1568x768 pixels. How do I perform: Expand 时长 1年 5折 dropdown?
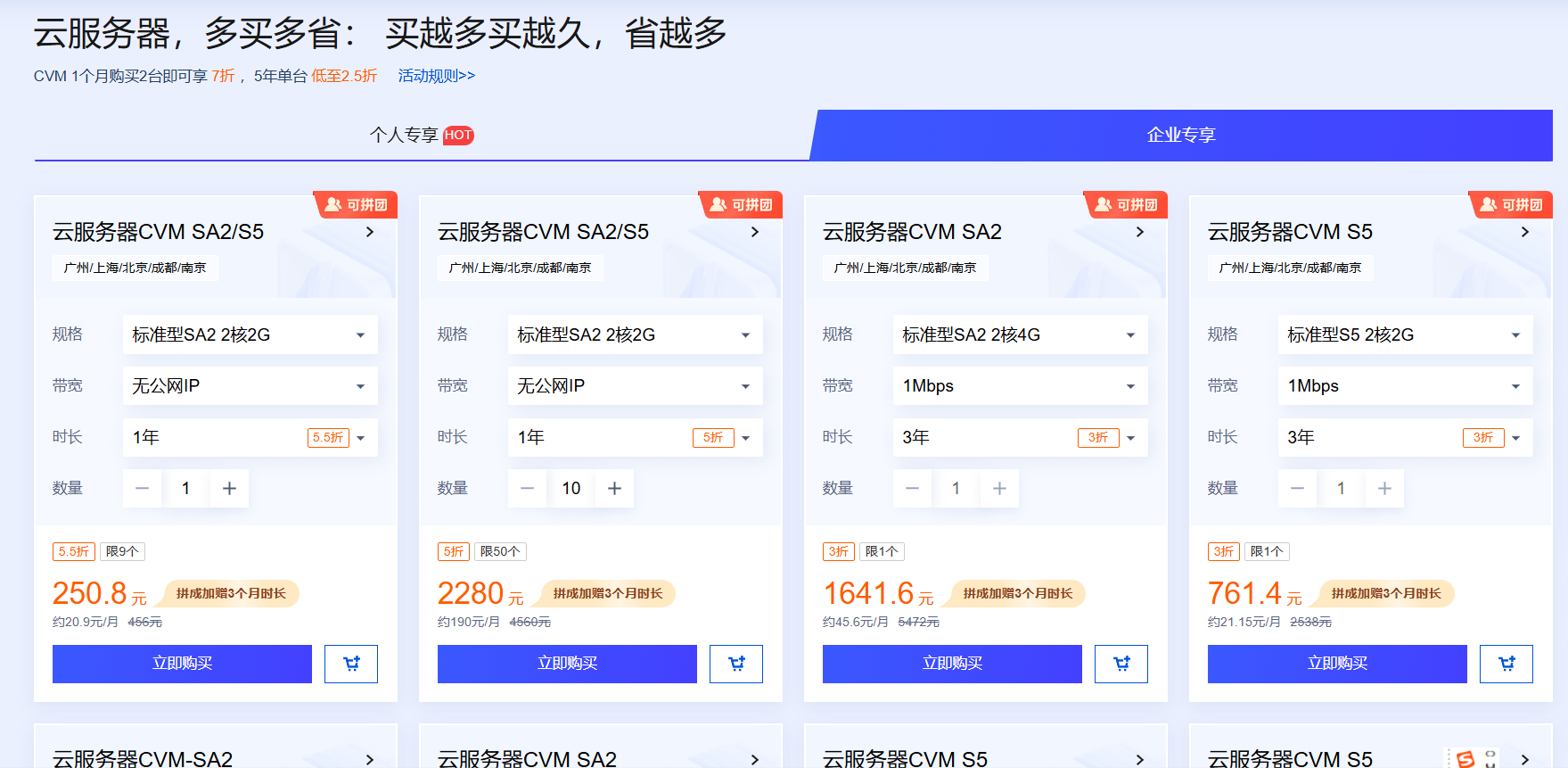(636, 437)
